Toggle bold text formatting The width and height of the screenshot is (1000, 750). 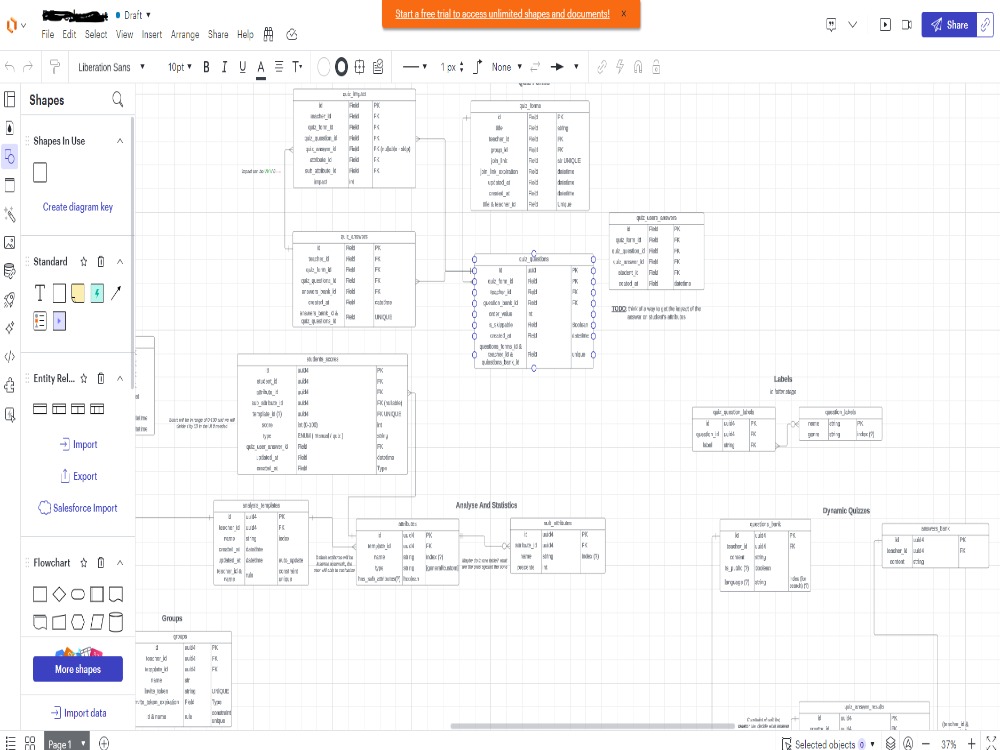[206, 67]
